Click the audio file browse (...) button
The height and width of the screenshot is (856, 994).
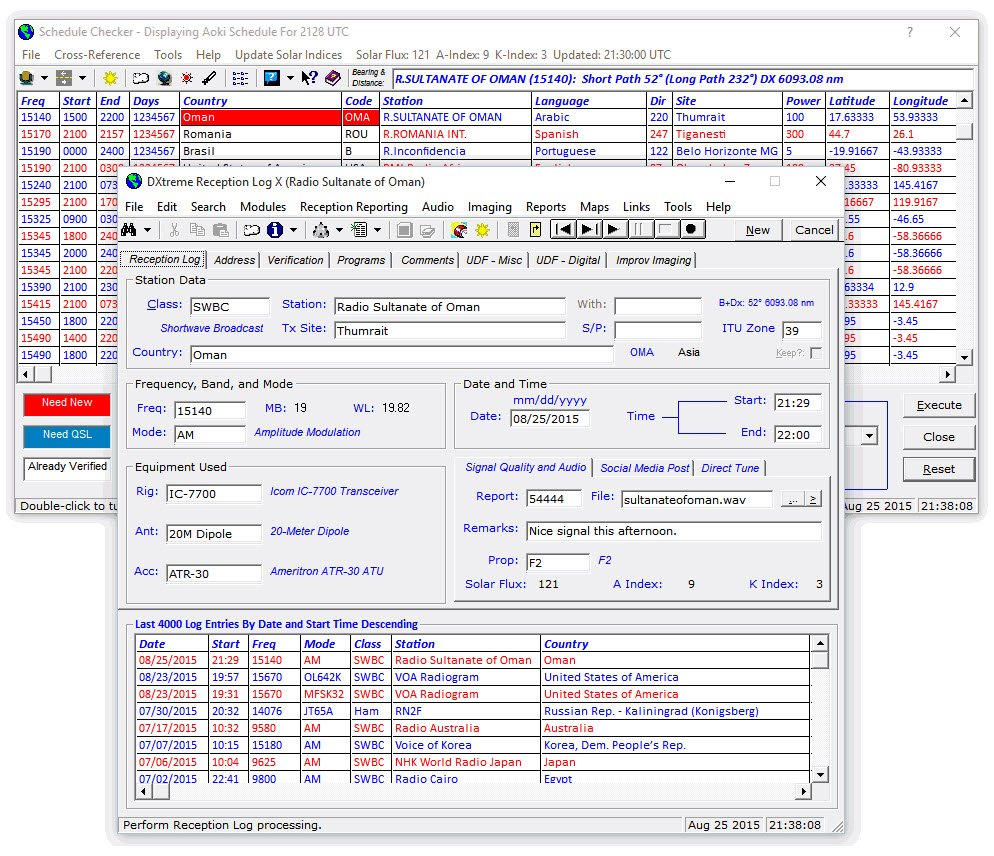[x=792, y=499]
